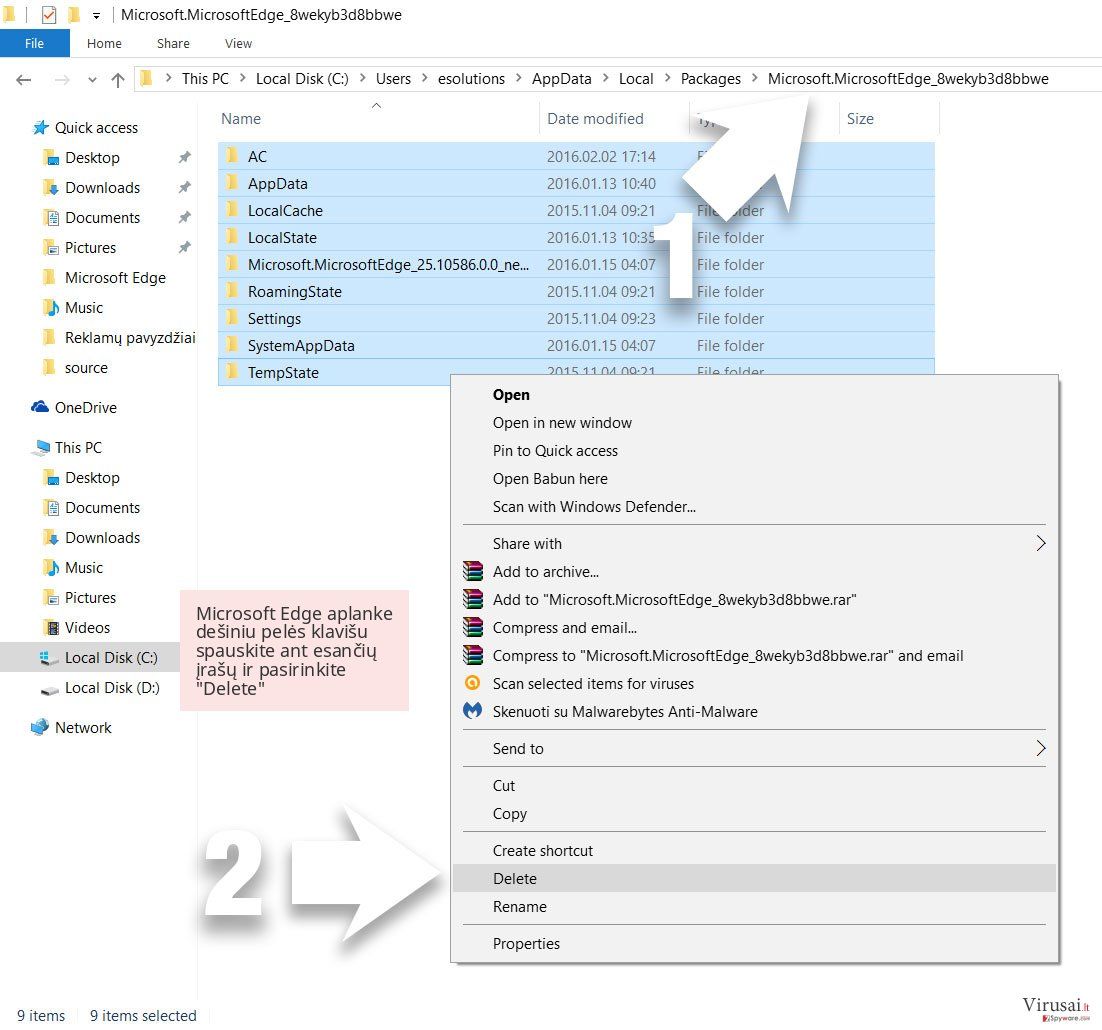Sort by the Date modified column header
Screen dimensions: 1102x1030
[x=595, y=119]
